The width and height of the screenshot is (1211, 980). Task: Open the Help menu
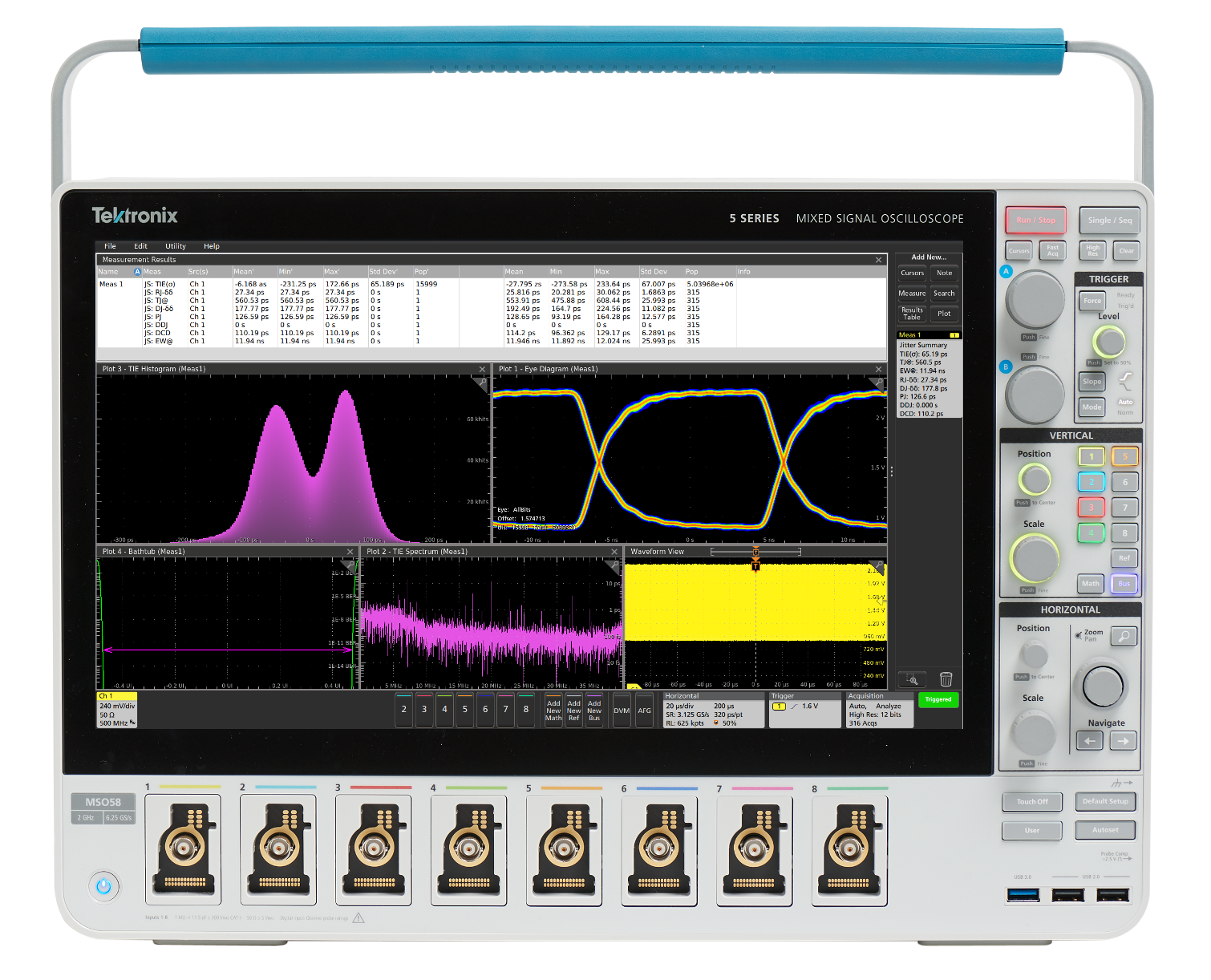(212, 246)
